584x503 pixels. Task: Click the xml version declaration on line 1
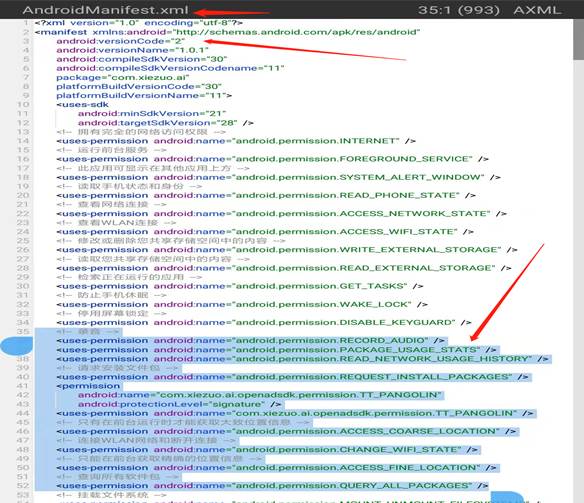[139, 23]
